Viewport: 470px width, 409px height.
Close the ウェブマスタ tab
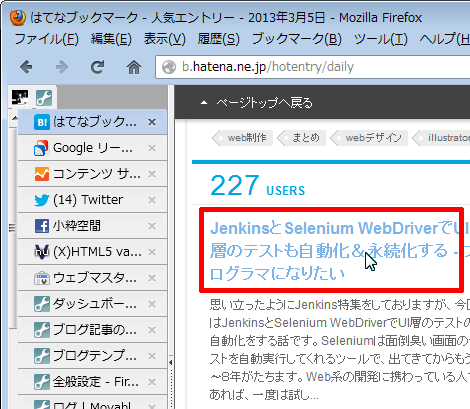(152, 278)
